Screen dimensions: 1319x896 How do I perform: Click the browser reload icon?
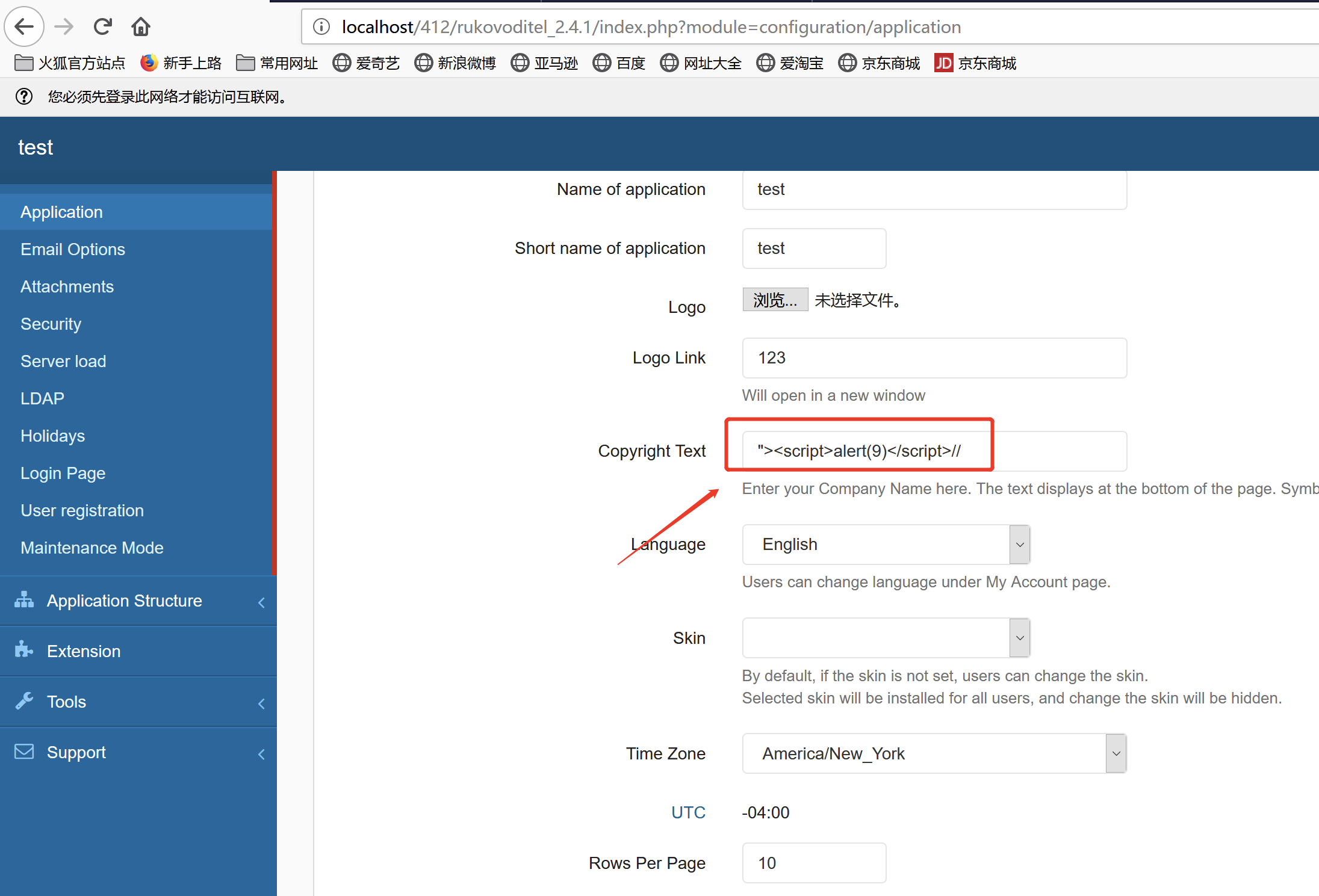[103, 26]
